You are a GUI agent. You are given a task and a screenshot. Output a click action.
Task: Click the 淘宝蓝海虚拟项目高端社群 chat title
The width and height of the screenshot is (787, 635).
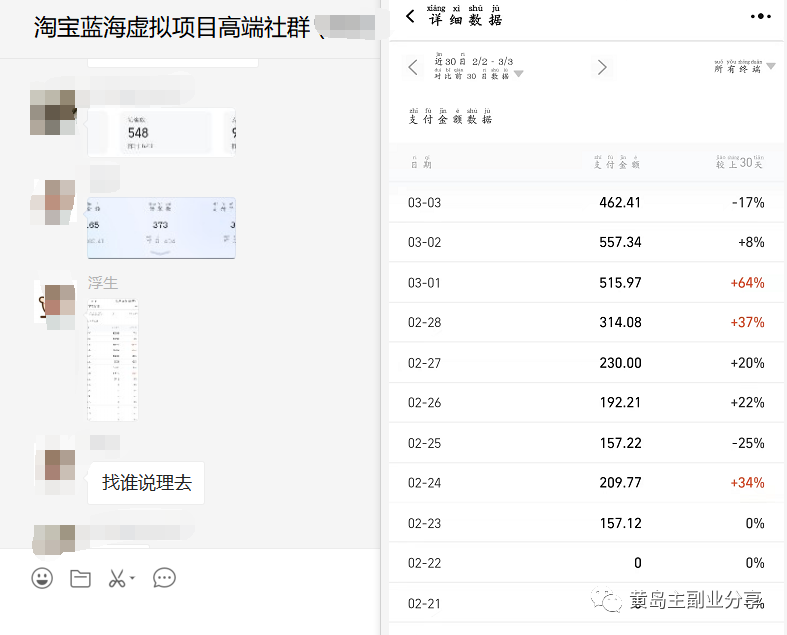170,26
